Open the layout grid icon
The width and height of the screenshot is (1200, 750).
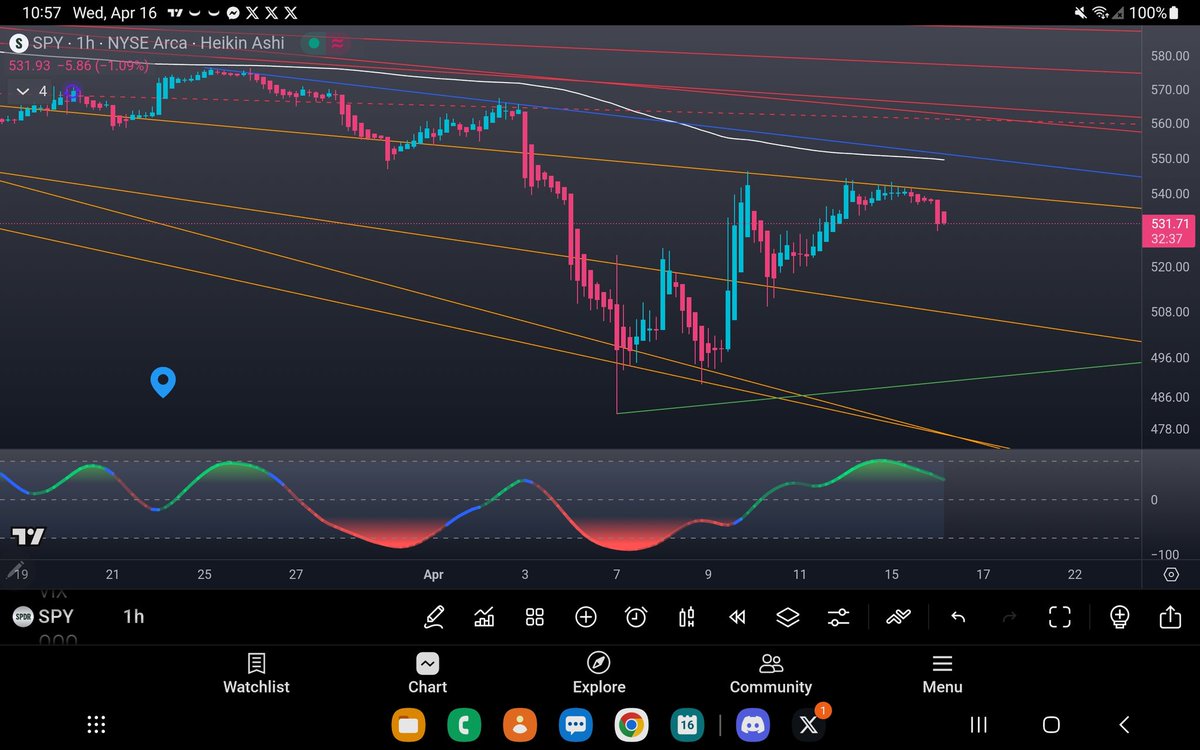(x=535, y=617)
